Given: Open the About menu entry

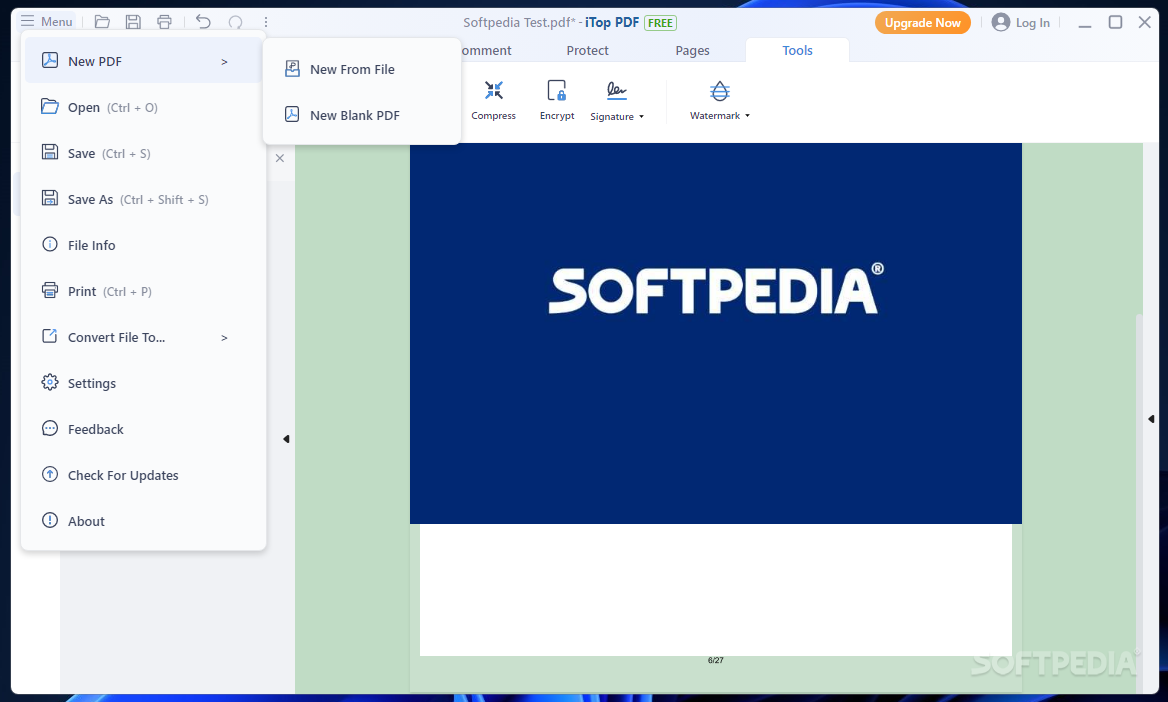Looking at the screenshot, I should pos(144,521).
